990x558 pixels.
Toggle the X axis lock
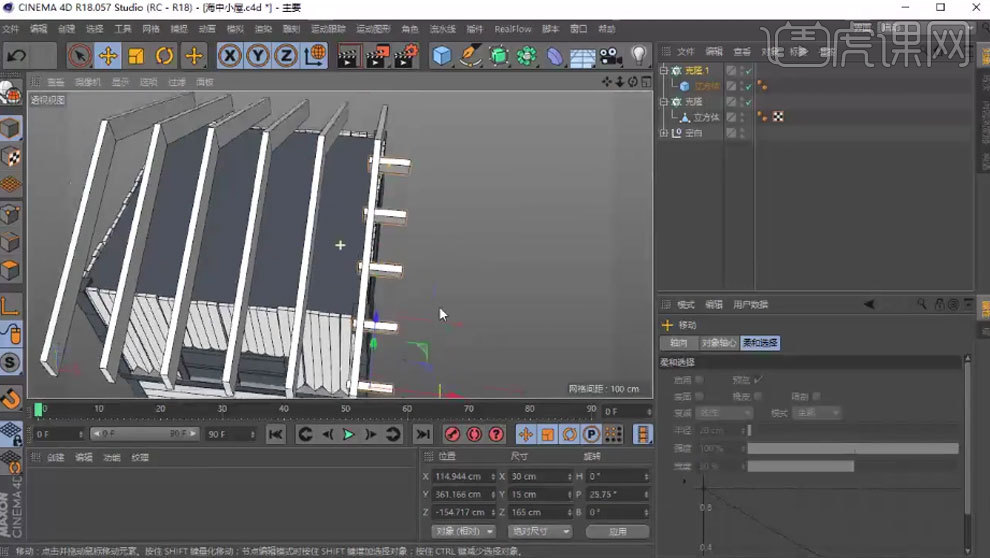231,56
